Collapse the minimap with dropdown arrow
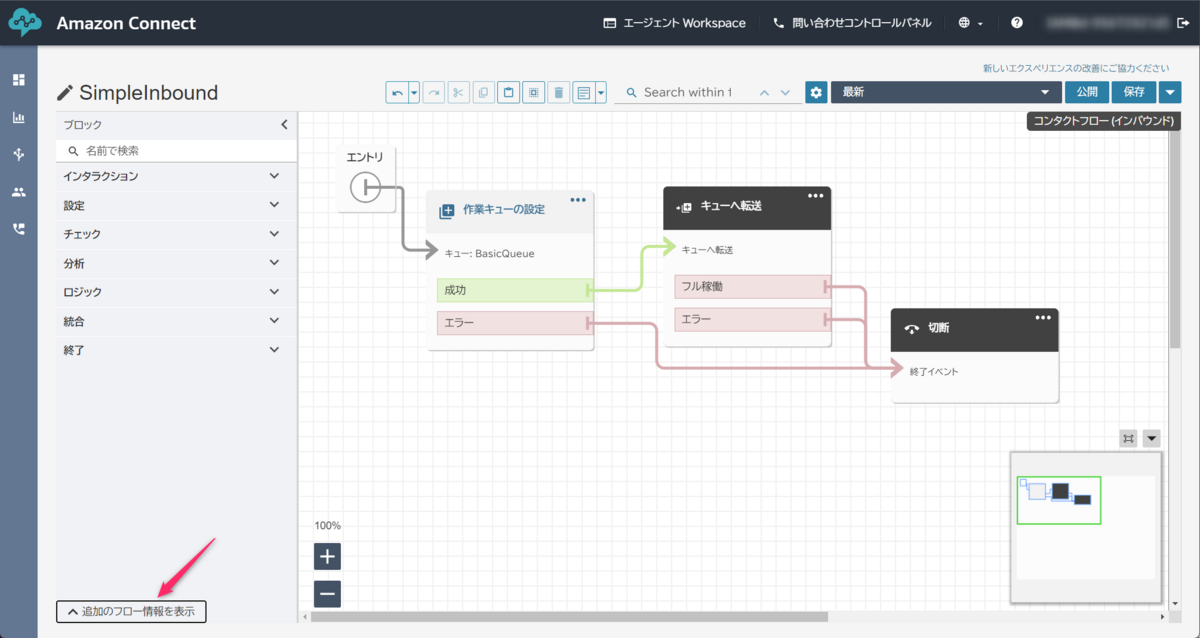Viewport: 1200px width, 638px height. 1151,438
